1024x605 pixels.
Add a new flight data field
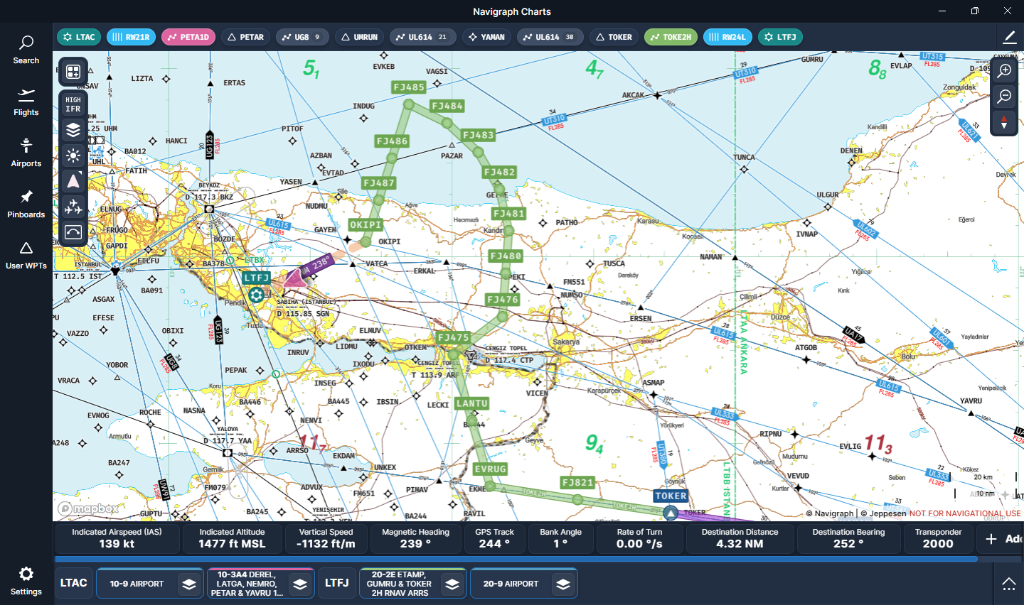1001,539
